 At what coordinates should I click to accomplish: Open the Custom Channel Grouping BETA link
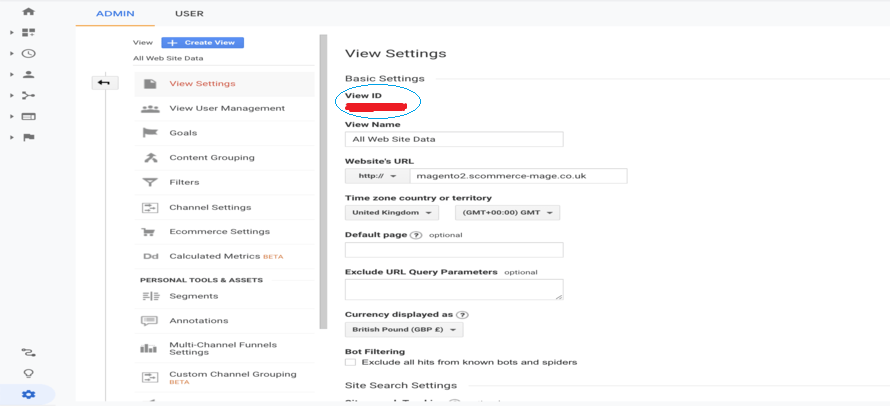coord(233,378)
